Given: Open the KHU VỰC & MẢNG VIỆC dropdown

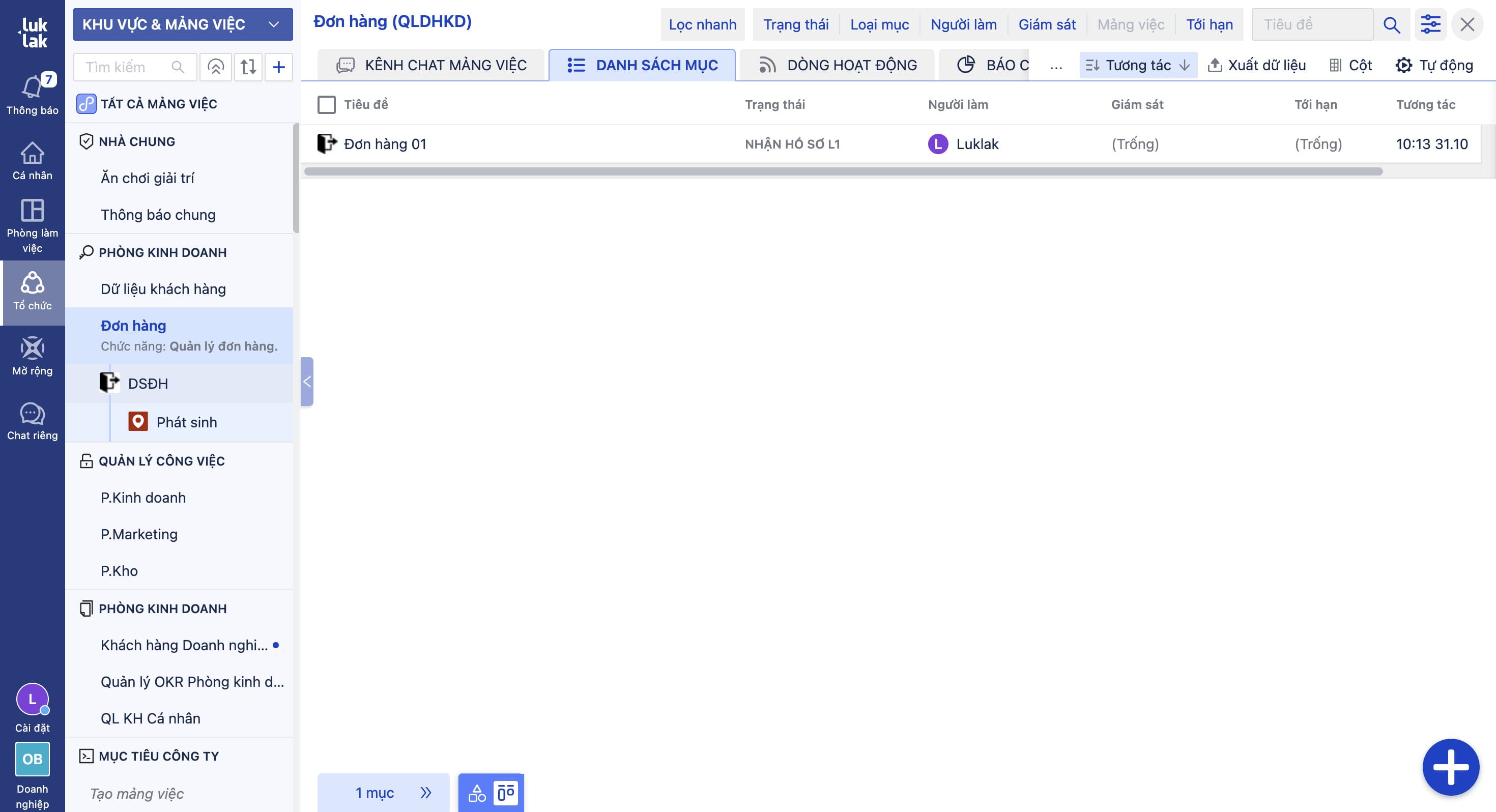Looking at the screenshot, I should pyautogui.click(x=183, y=25).
